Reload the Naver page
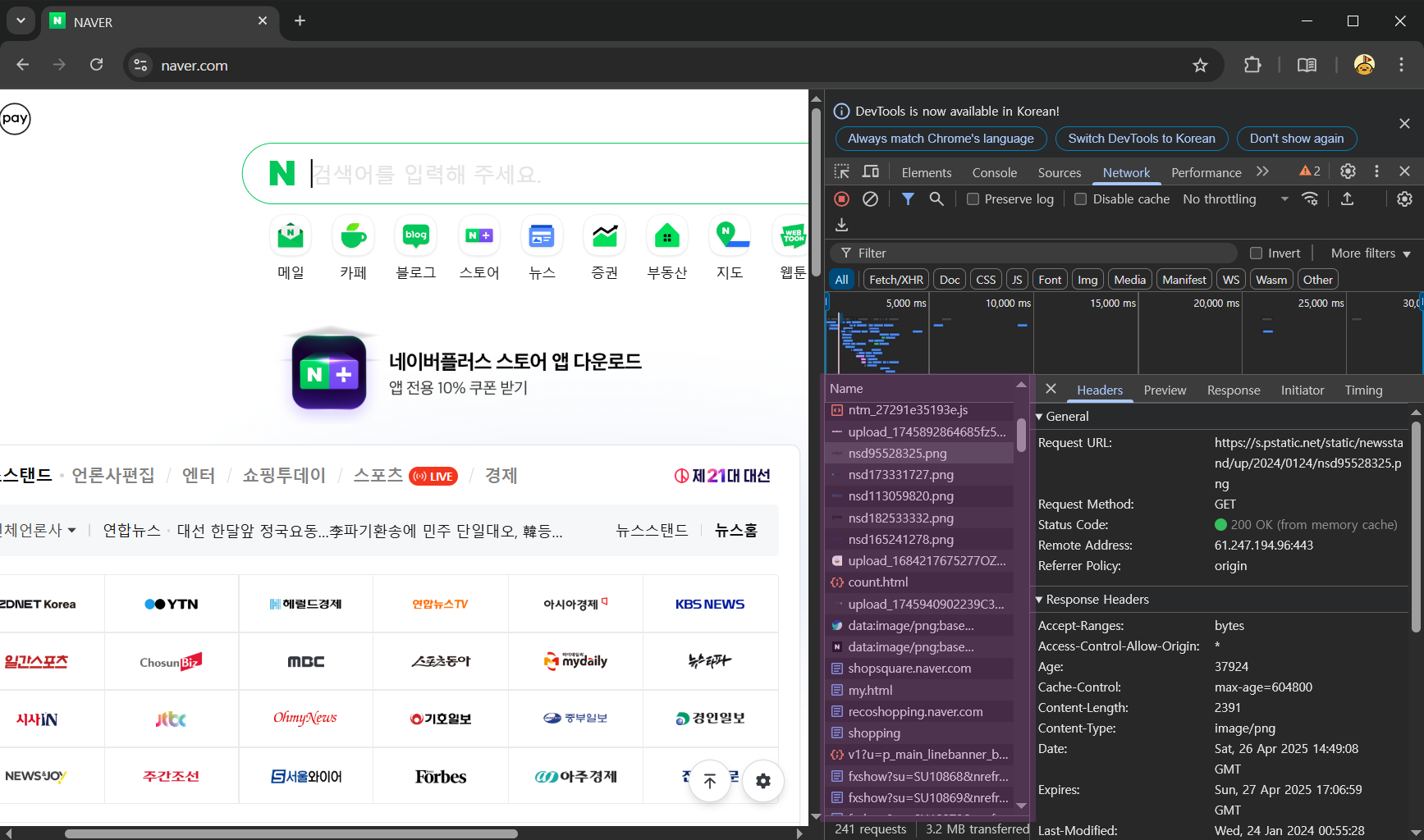Screen dimensions: 1424x840 tap(96, 65)
